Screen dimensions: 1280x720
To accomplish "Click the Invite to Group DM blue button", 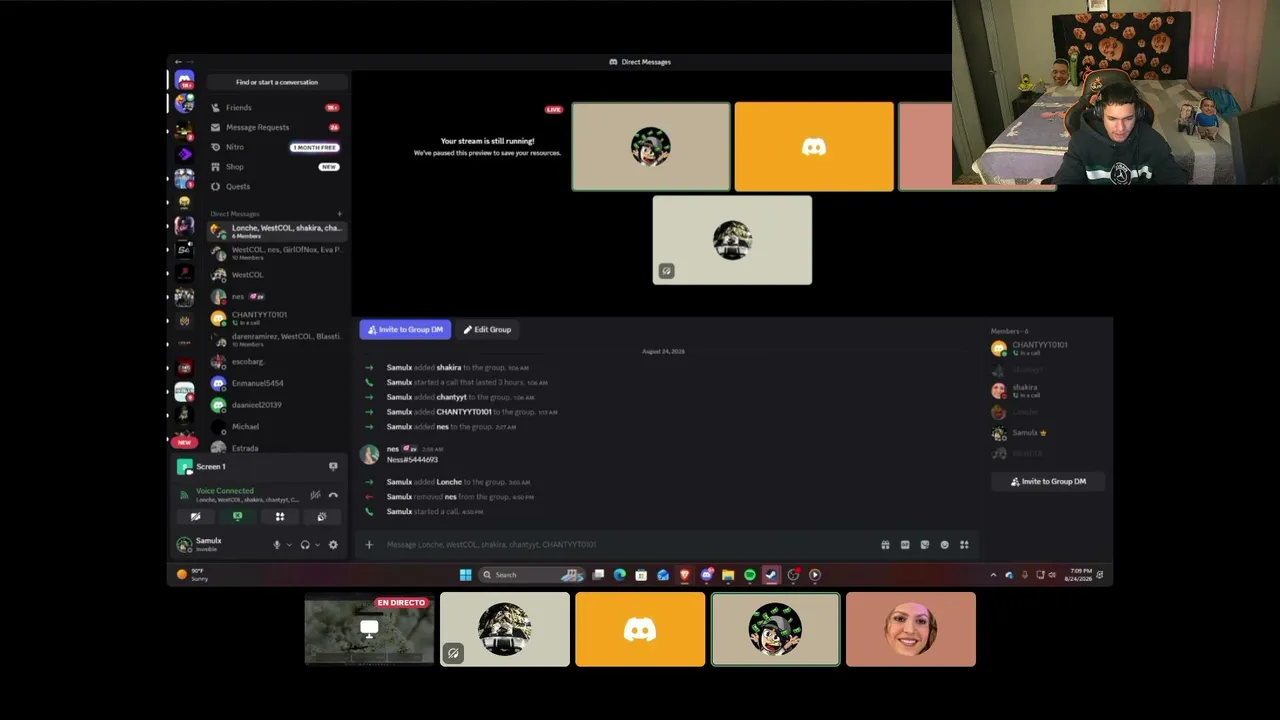I will (x=405, y=329).
